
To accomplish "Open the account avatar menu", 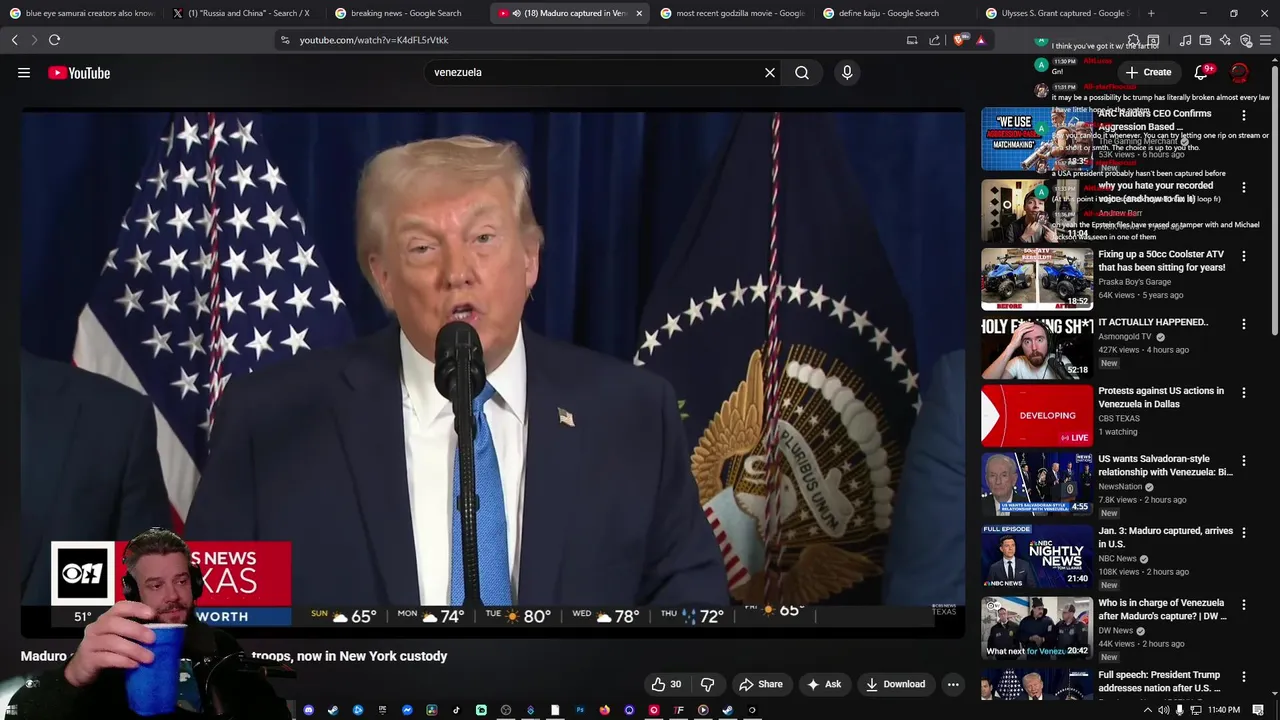I will click(x=1240, y=72).
